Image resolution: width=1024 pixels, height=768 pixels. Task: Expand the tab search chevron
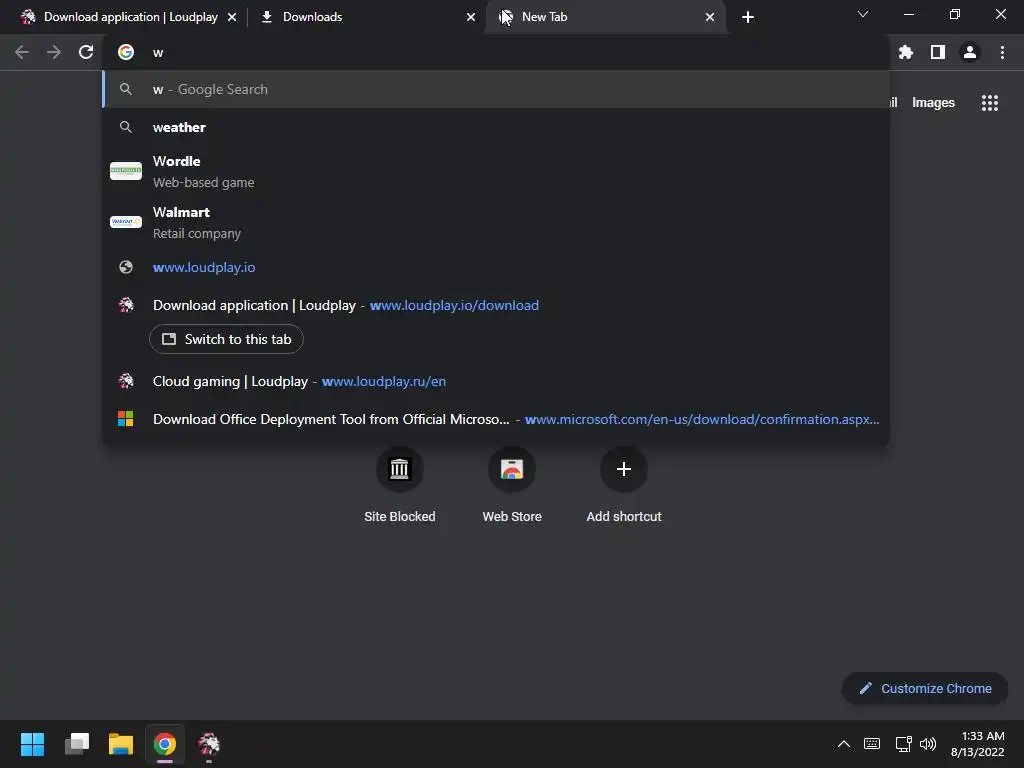pos(863,14)
